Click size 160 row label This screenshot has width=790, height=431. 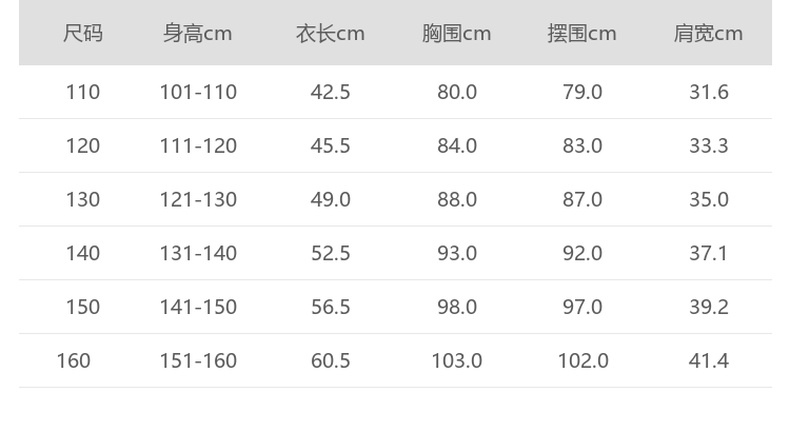[x=74, y=360]
